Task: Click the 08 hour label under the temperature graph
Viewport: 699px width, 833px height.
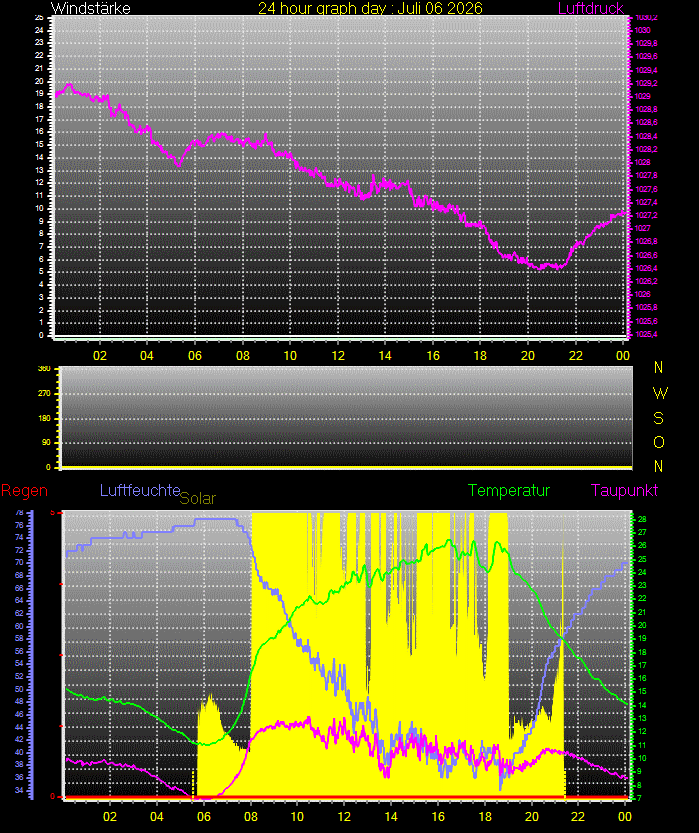Action: [x=251, y=817]
